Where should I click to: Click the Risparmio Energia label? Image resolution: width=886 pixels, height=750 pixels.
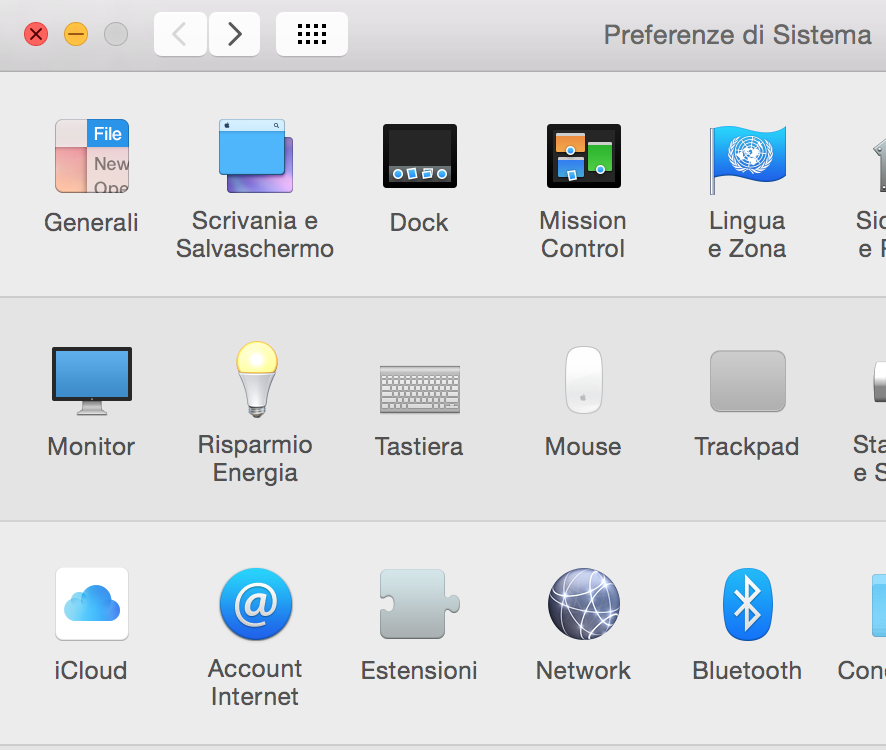(x=255, y=458)
